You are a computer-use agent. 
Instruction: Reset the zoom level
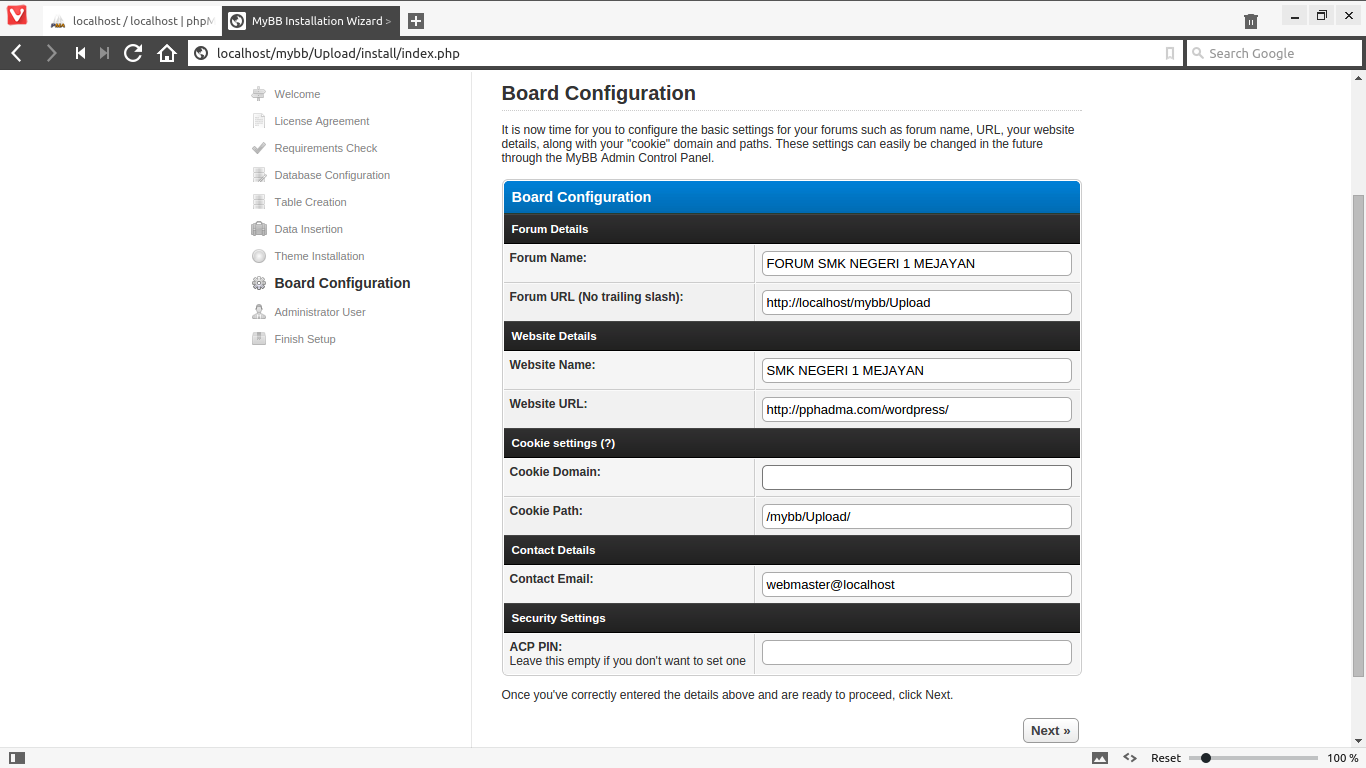click(x=1165, y=758)
